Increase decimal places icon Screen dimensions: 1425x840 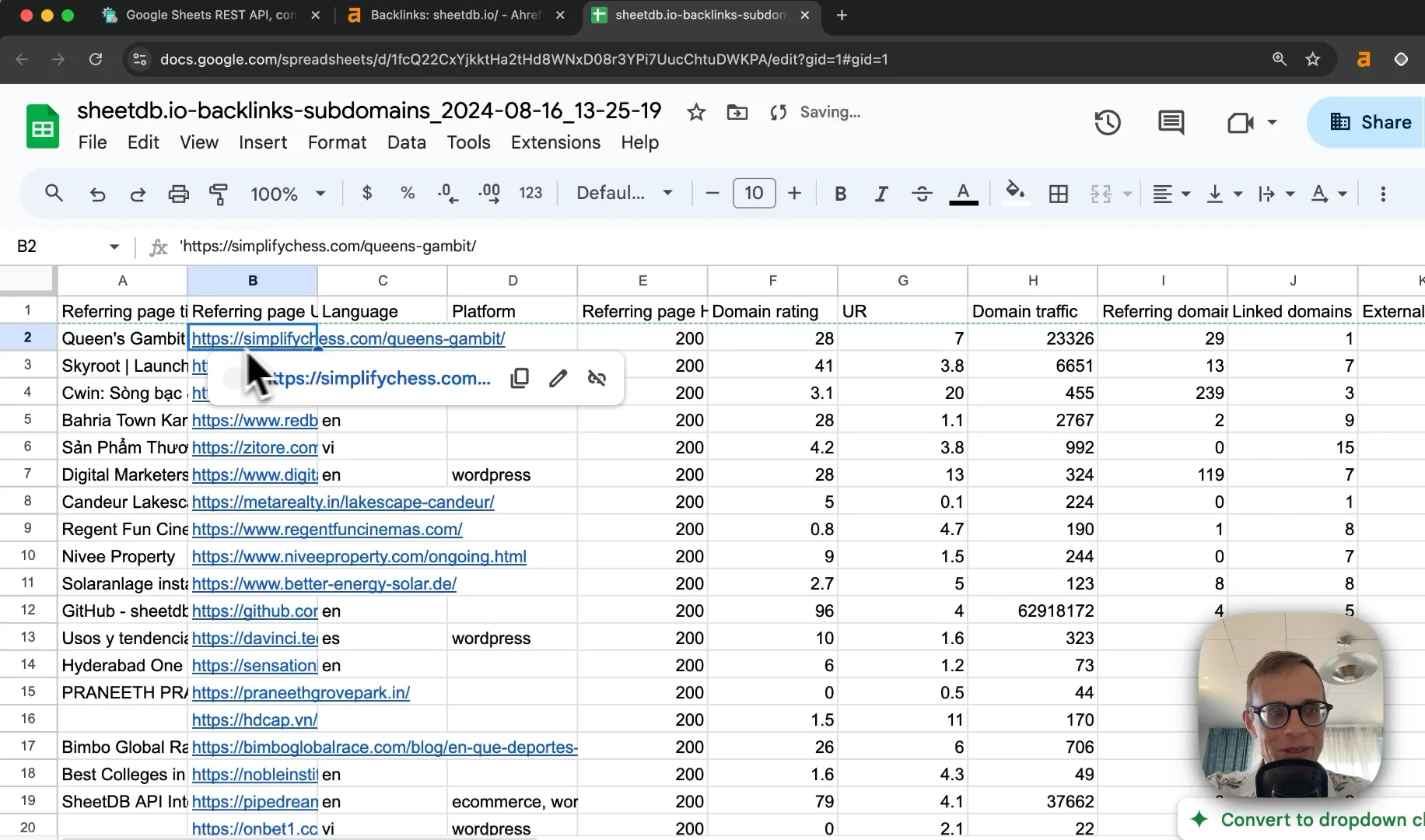(489, 193)
